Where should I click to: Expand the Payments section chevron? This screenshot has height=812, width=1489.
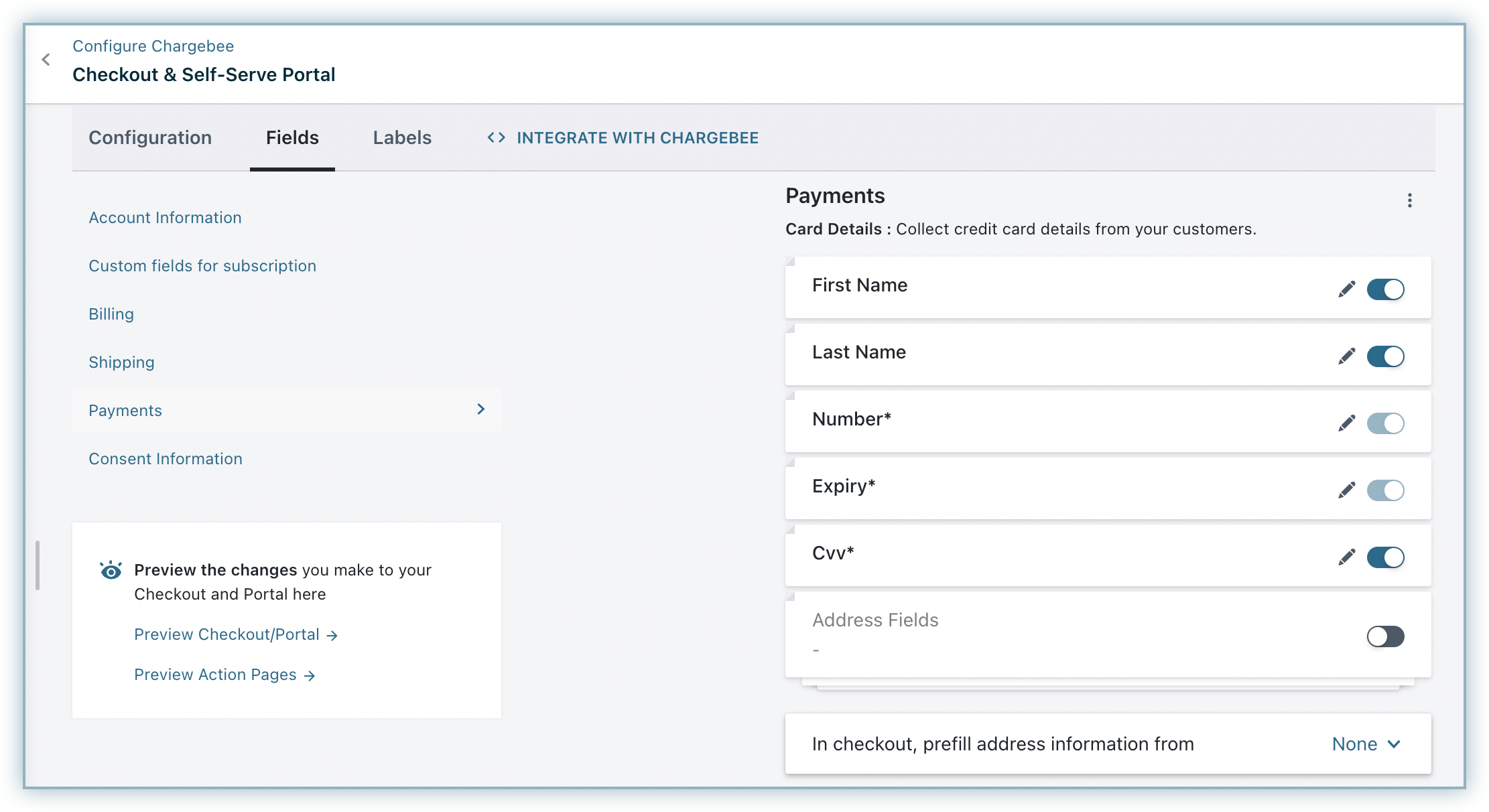480,409
